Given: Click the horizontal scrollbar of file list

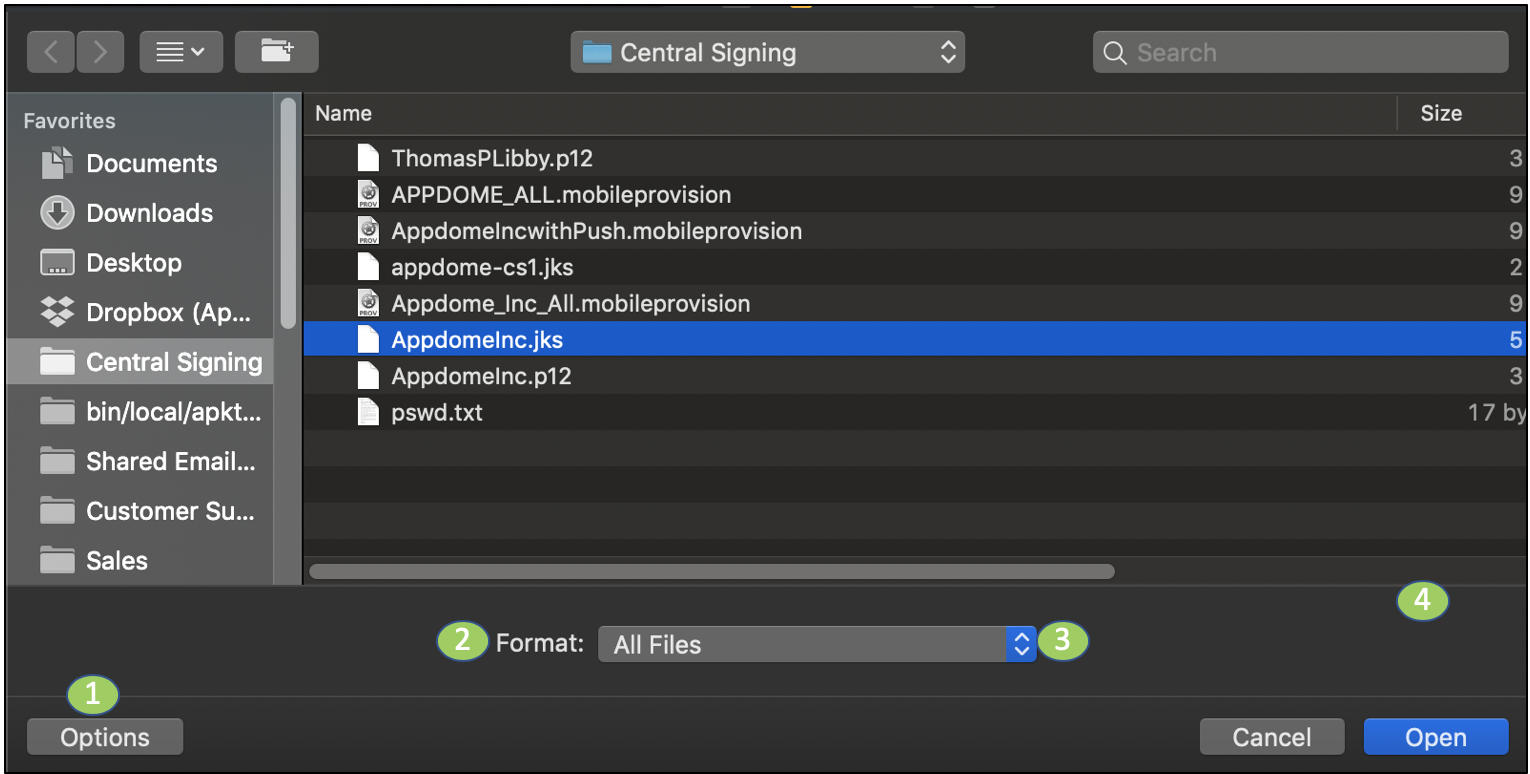Looking at the screenshot, I should [712, 572].
